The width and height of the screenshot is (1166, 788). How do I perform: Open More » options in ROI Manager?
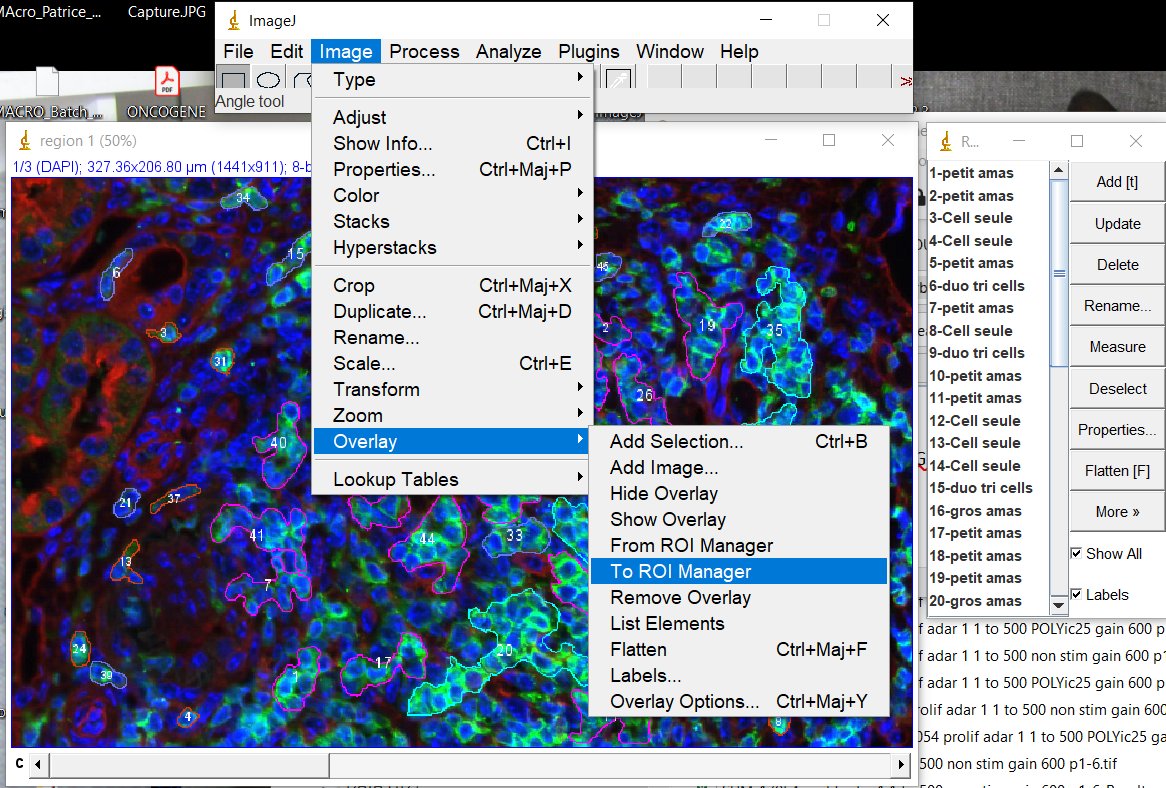coord(1116,511)
